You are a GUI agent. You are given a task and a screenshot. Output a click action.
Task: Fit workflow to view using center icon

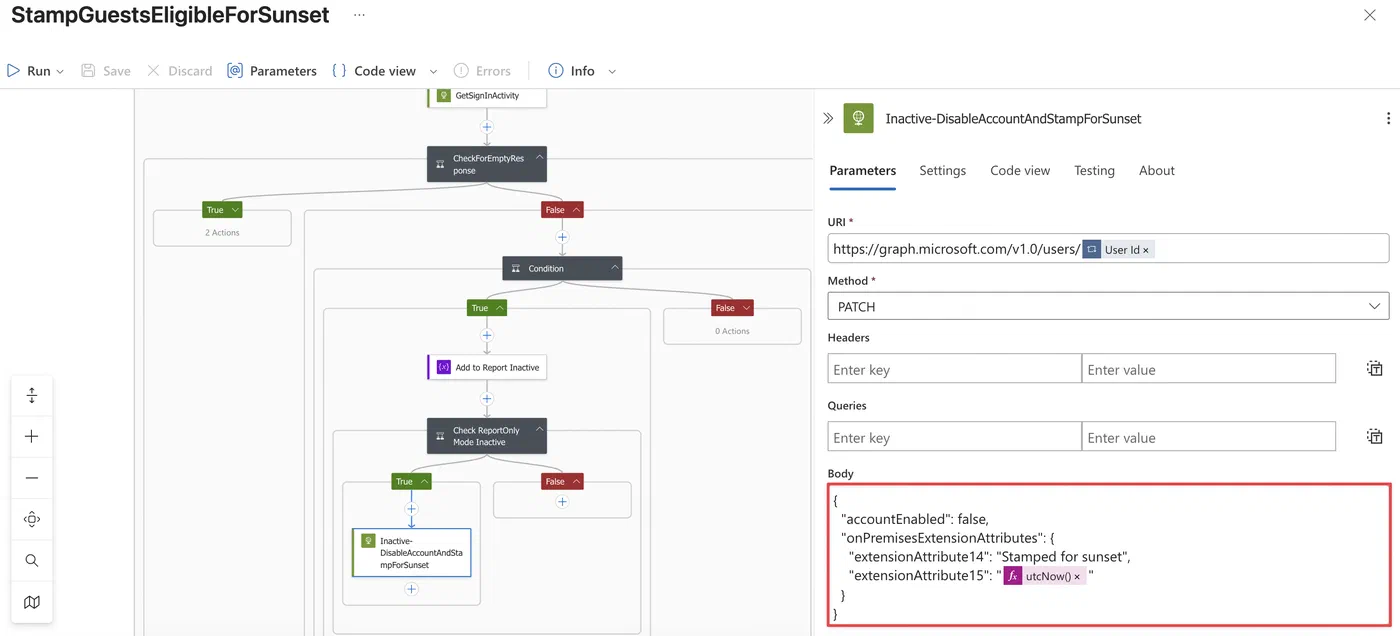(32, 519)
